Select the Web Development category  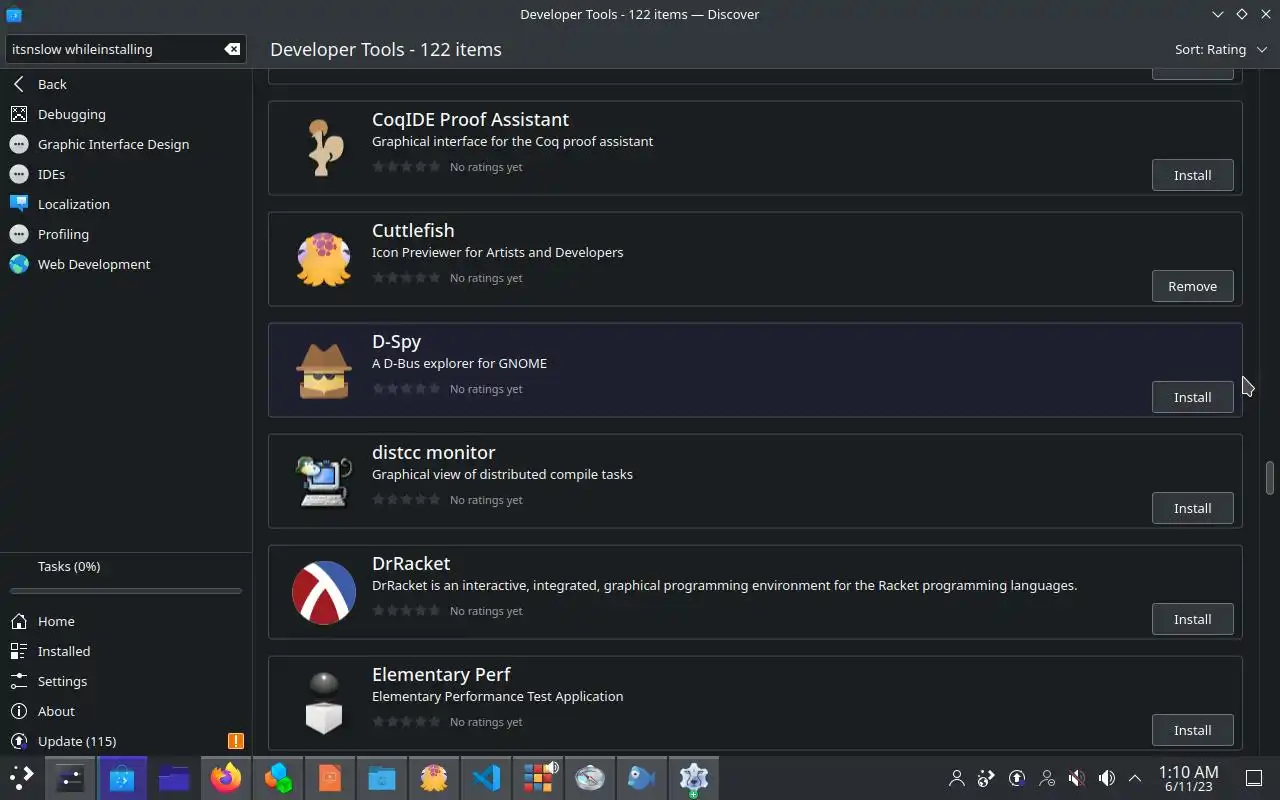point(126,264)
